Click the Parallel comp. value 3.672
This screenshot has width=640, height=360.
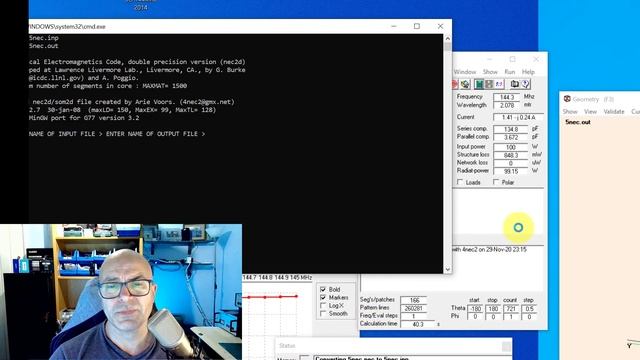pyautogui.click(x=511, y=137)
